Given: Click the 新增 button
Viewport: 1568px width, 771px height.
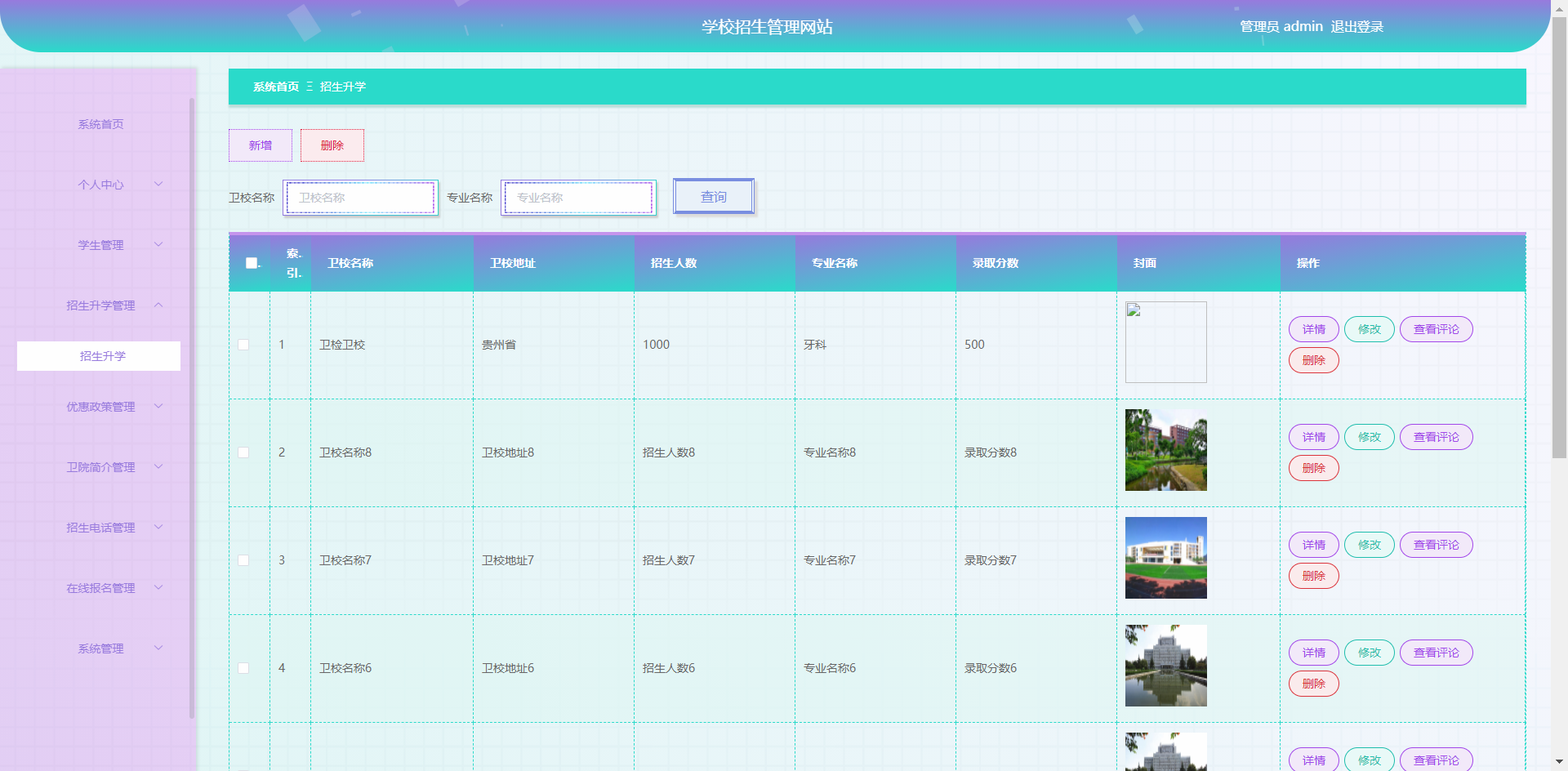Looking at the screenshot, I should coord(261,145).
